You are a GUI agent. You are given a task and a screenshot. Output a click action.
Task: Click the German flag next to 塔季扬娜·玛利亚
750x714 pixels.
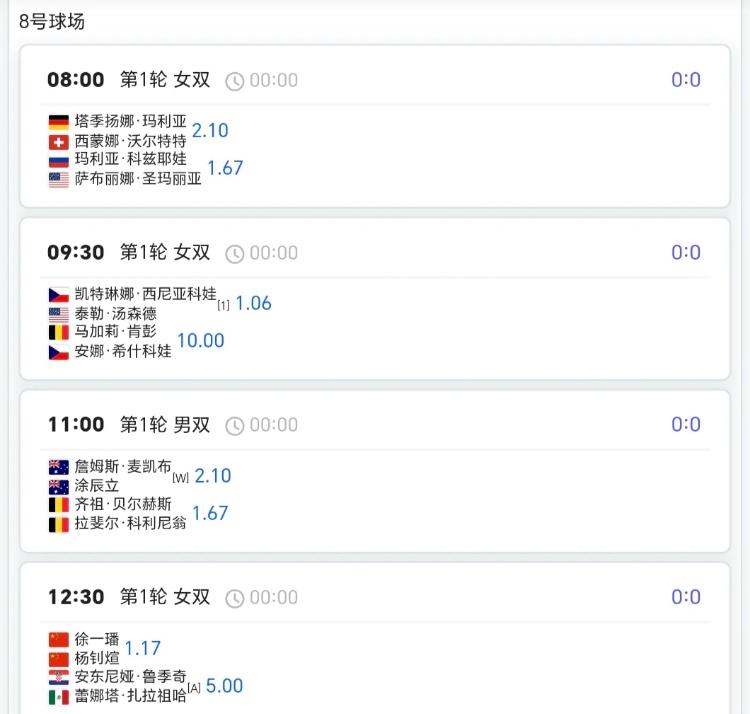click(59, 122)
